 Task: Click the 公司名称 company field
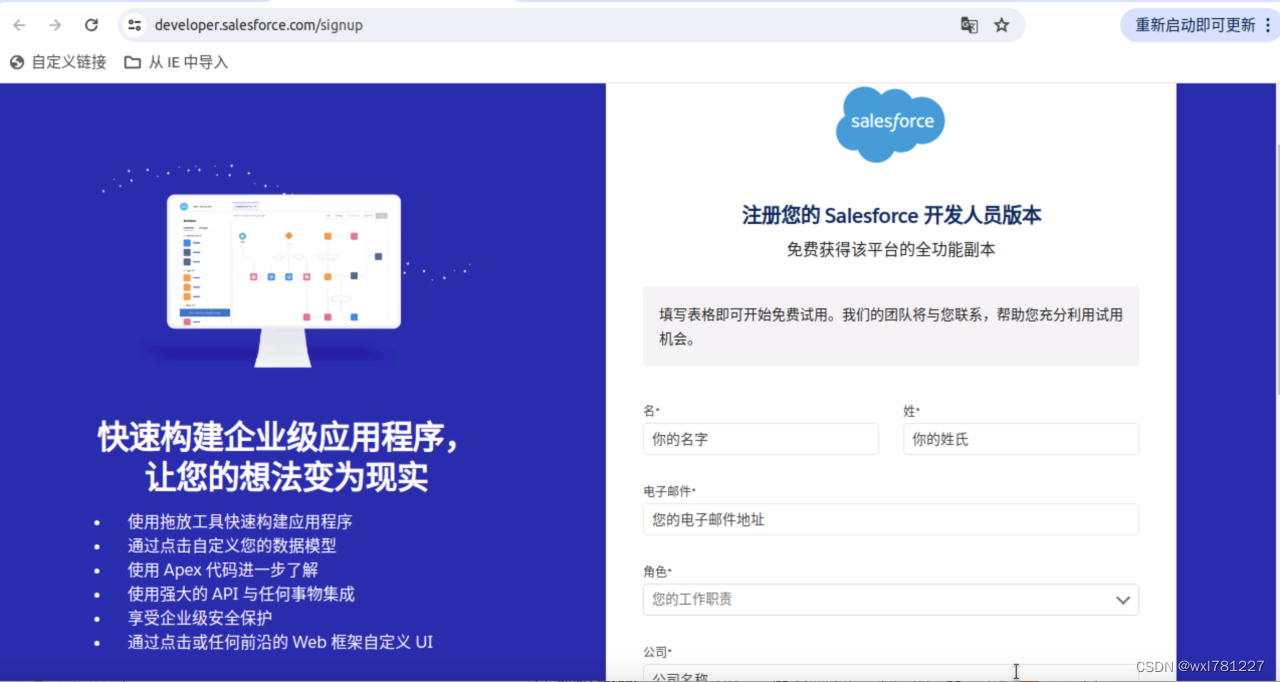point(891,673)
